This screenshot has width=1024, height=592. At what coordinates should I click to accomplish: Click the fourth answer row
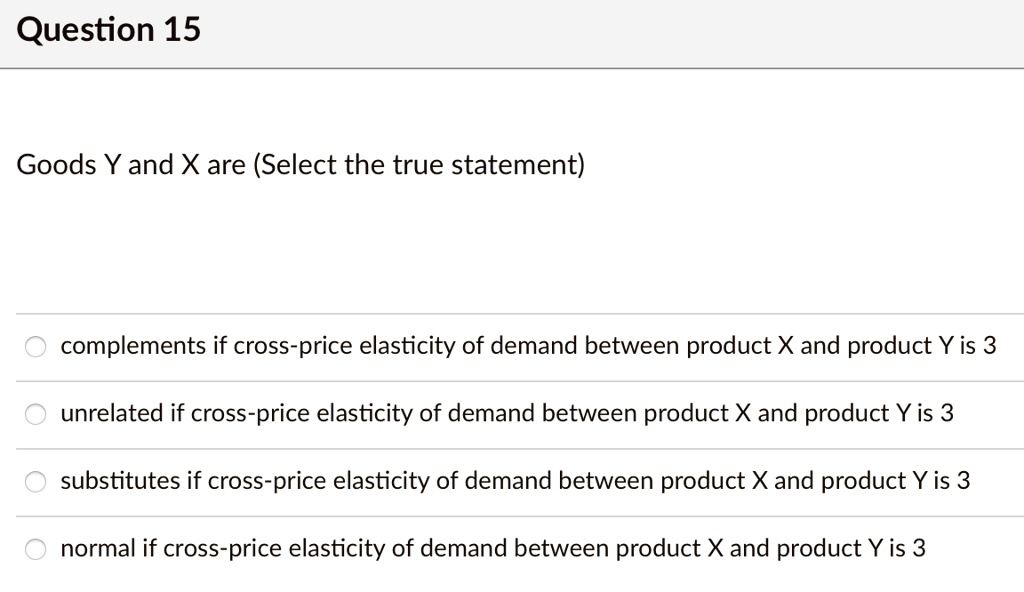point(512,548)
